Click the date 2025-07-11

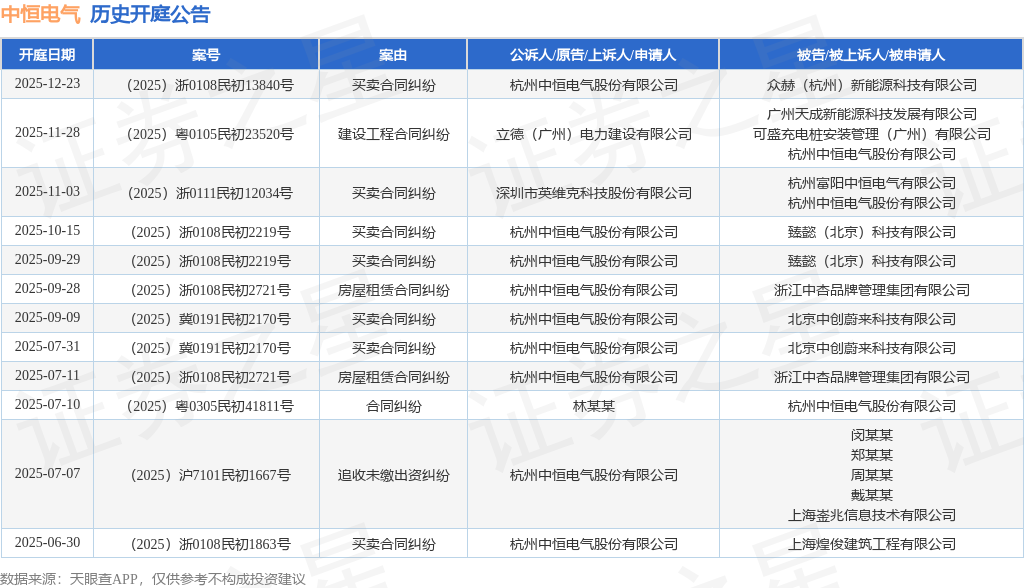47,376
